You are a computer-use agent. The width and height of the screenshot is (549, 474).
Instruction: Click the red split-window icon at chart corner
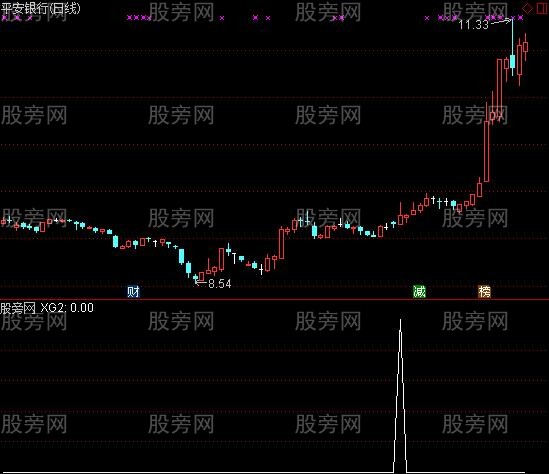tap(542, 8)
